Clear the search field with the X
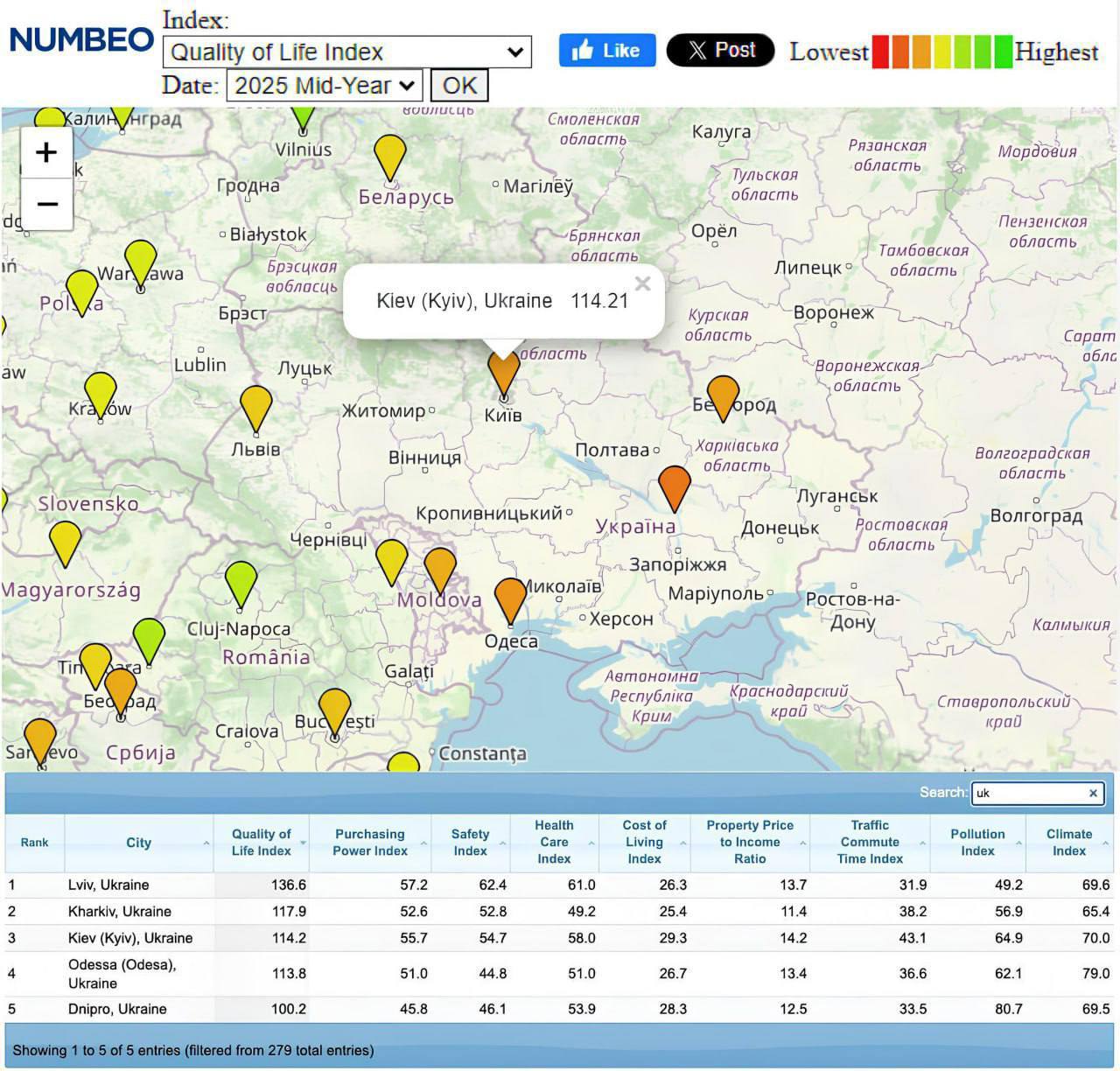The width and height of the screenshot is (1120, 1071). click(x=1093, y=794)
